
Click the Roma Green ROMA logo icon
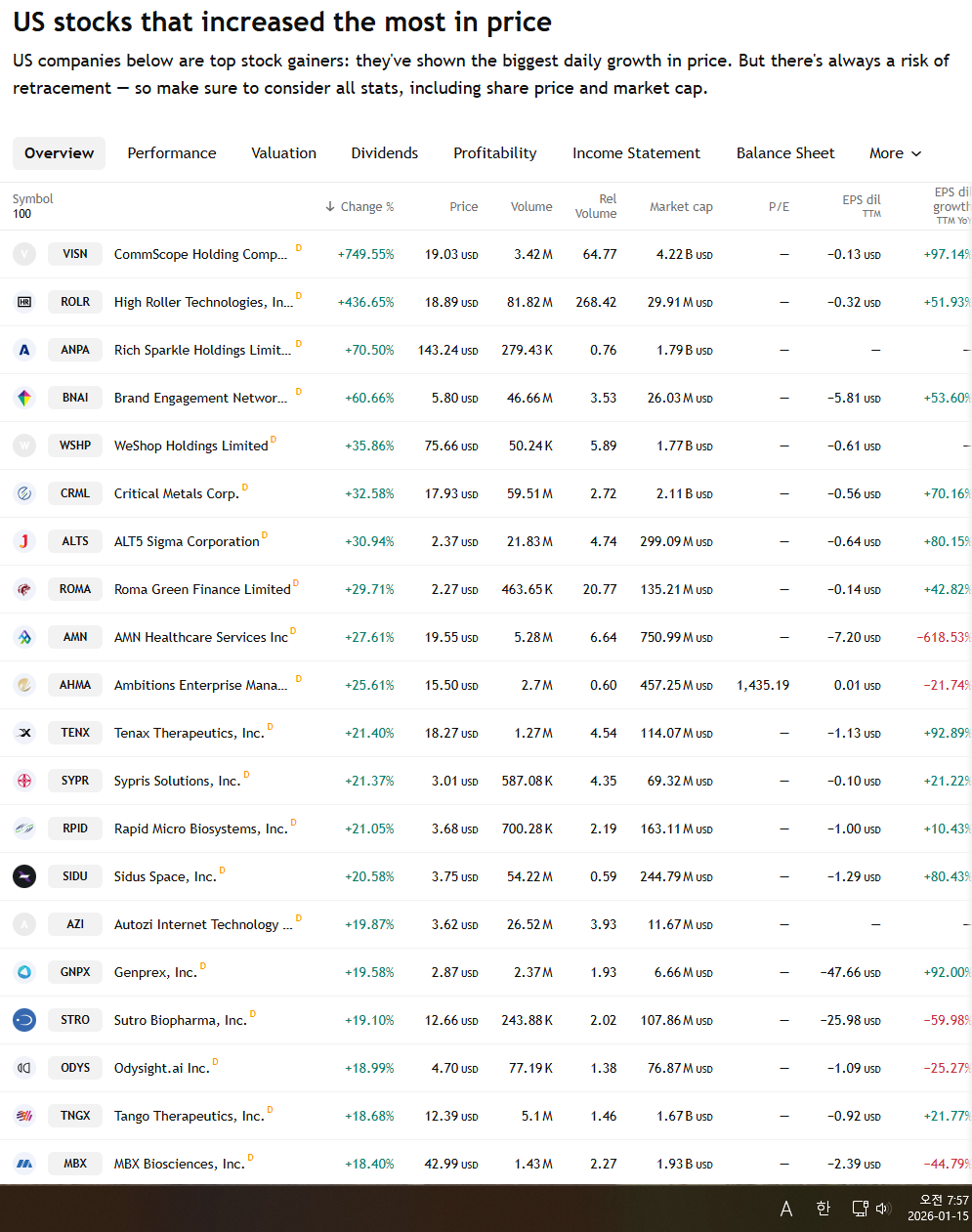[24, 589]
